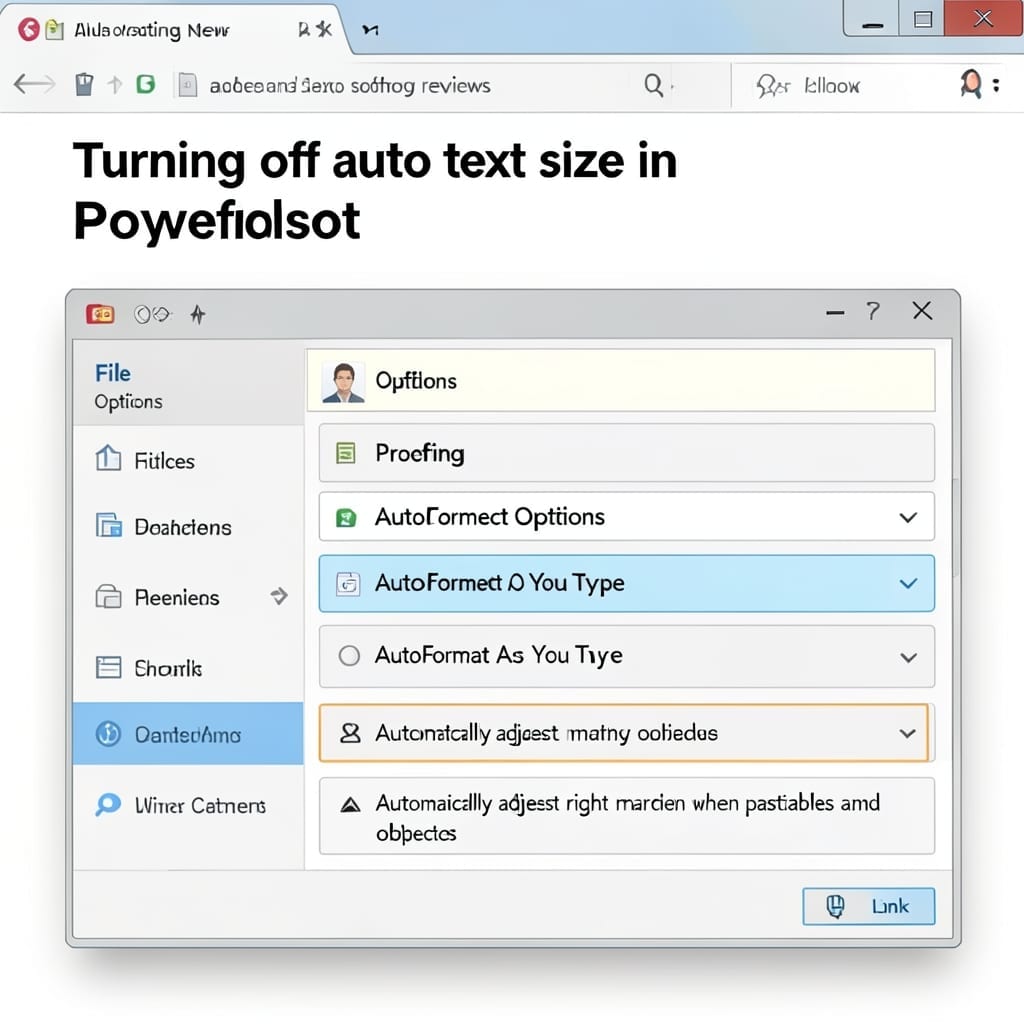Screen dimensions: 1024x1024
Task: Open the browser three-dot menu
Action: 996,85
